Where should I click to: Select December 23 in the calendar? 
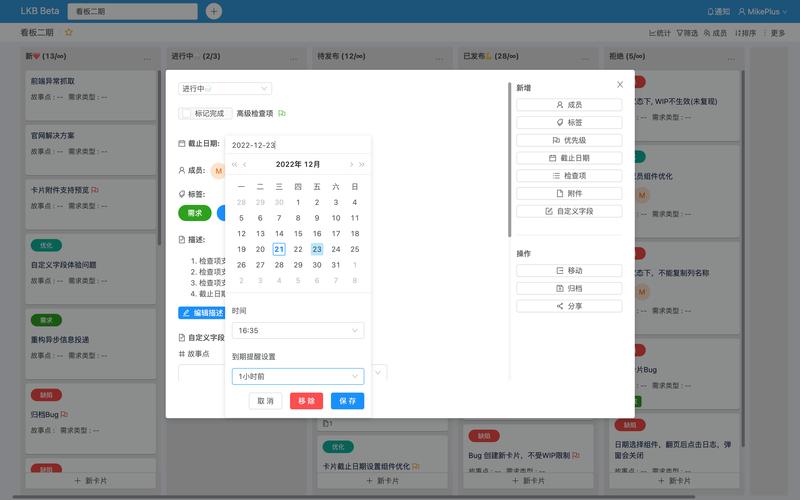point(317,249)
